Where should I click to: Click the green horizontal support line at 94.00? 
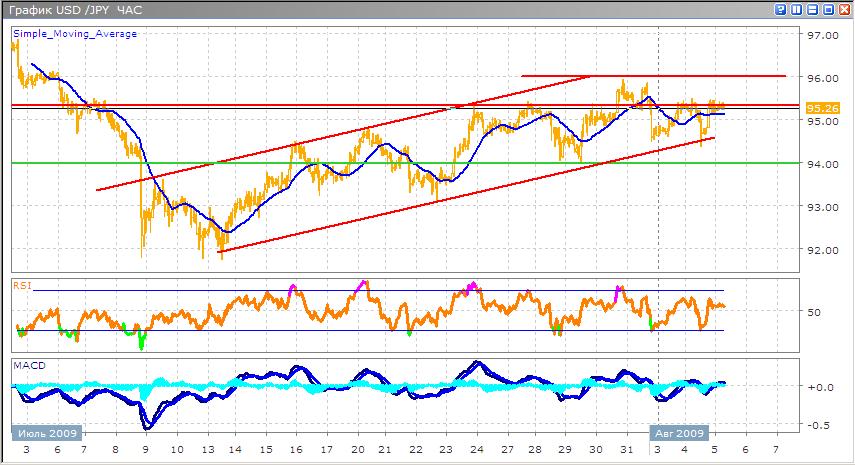point(400,163)
